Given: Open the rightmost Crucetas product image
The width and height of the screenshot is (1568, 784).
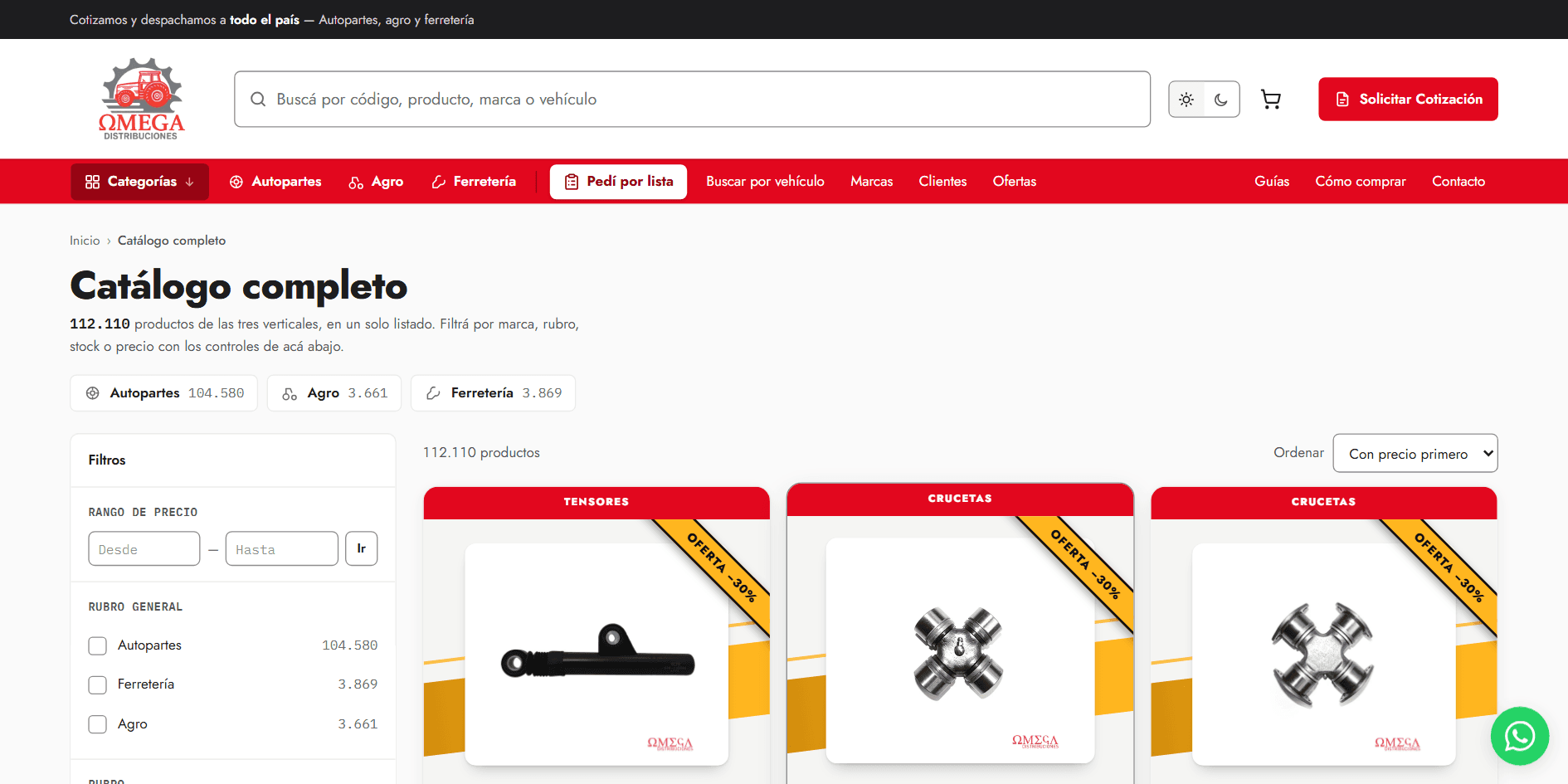Looking at the screenshot, I should pyautogui.click(x=1323, y=654).
